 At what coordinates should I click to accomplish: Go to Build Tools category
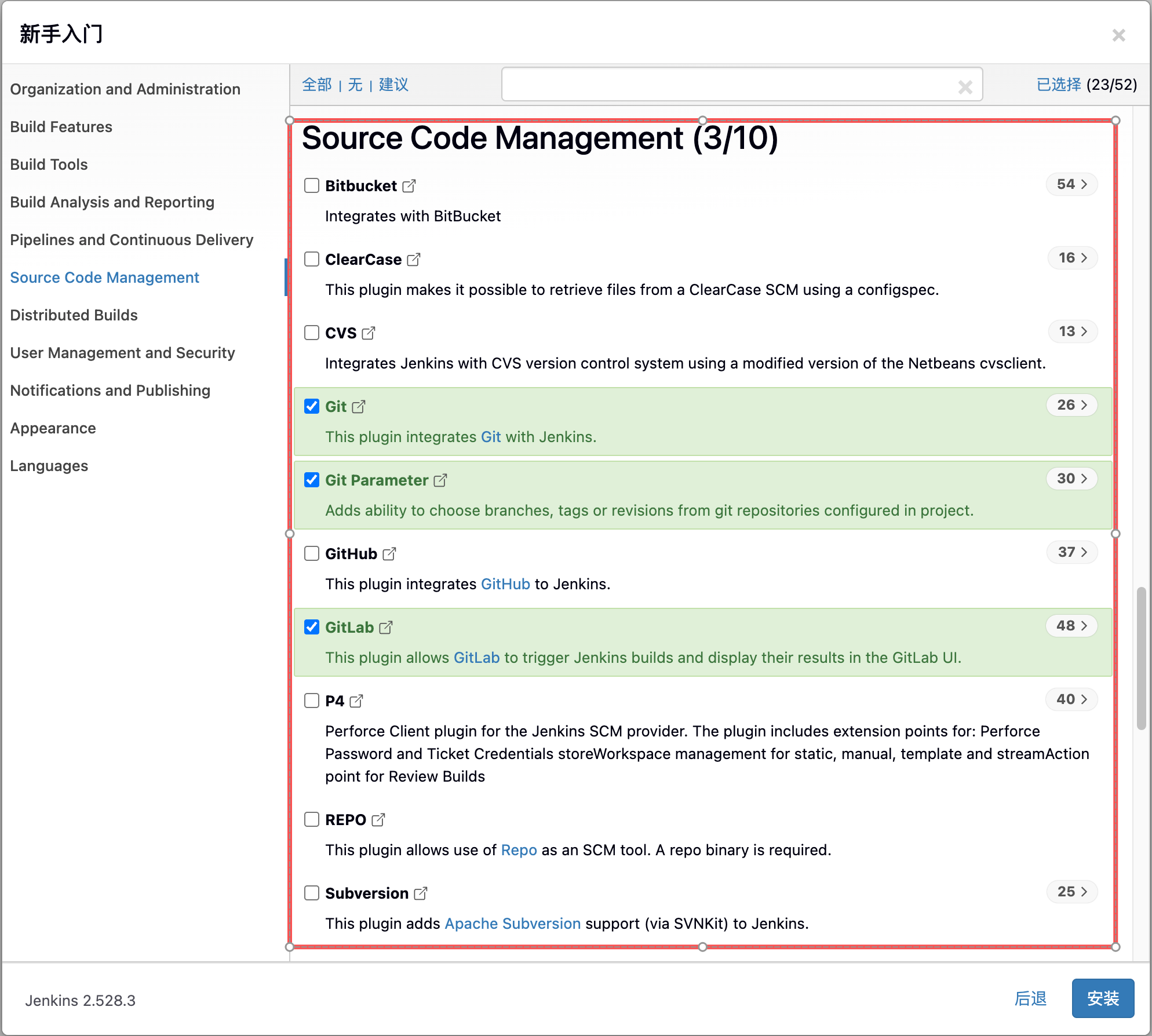point(49,165)
